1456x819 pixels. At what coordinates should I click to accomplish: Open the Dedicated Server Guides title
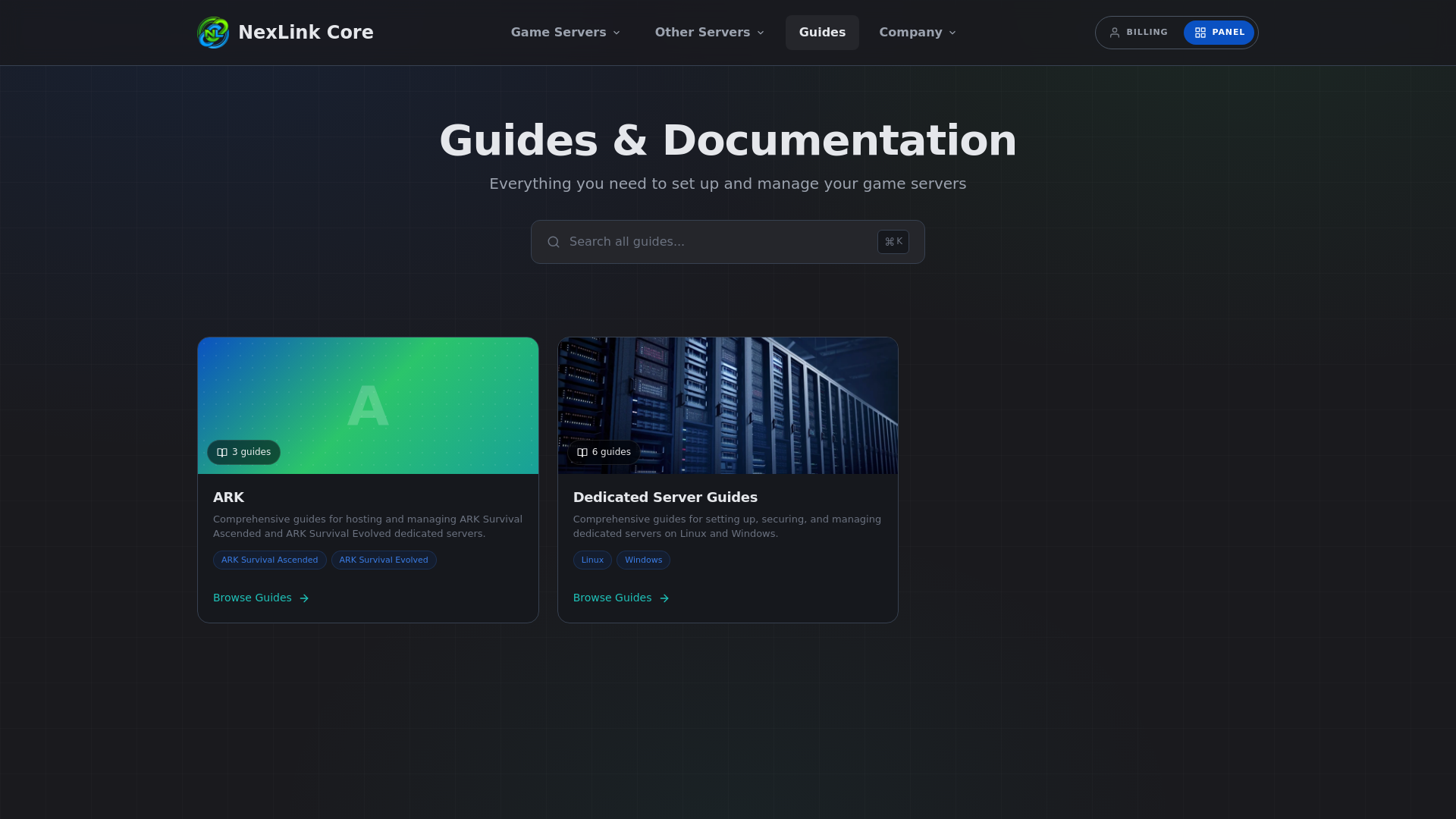[665, 497]
